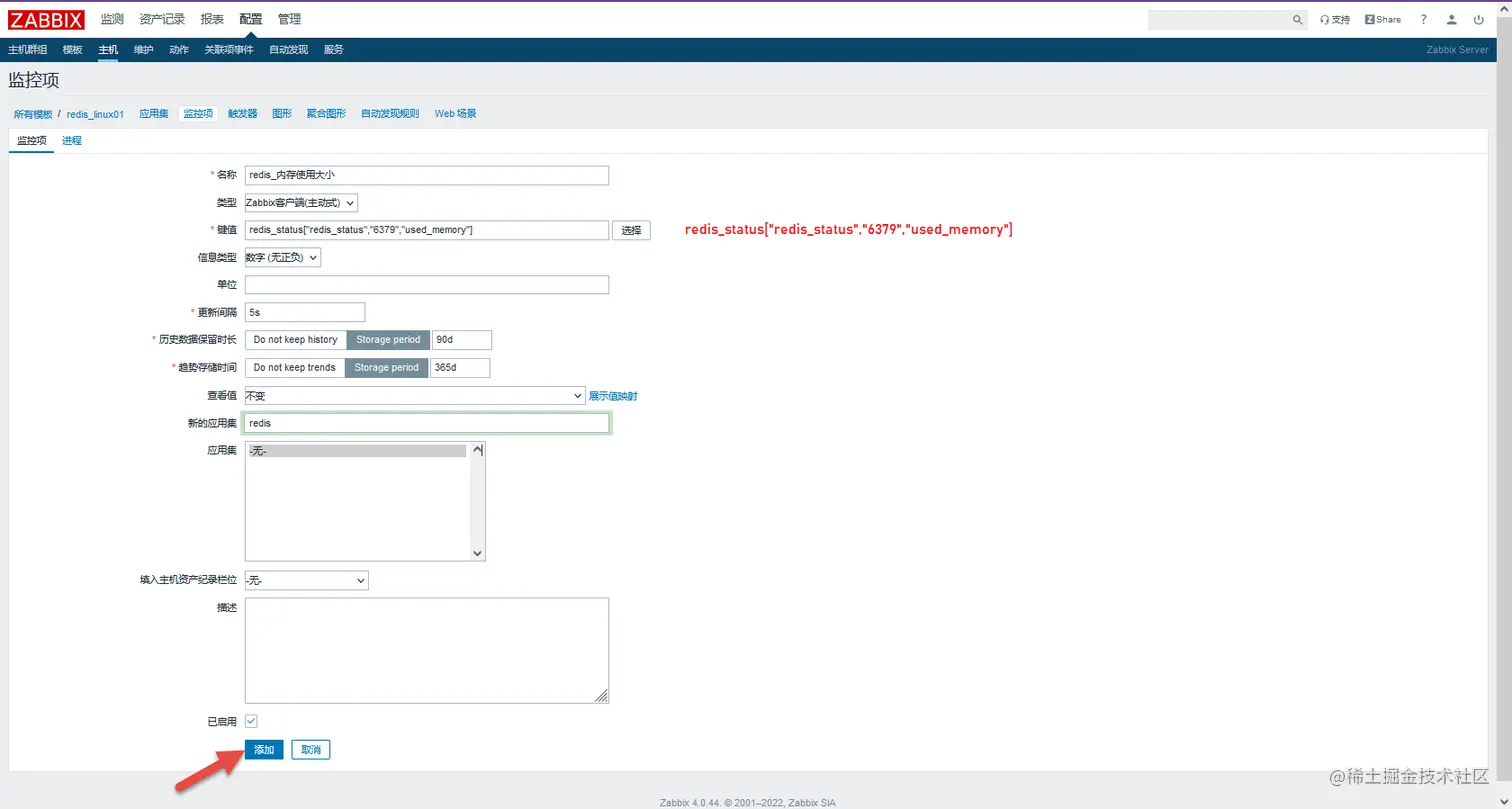Open the 管理 menu
This screenshot has height=809, width=1512.
289,19
